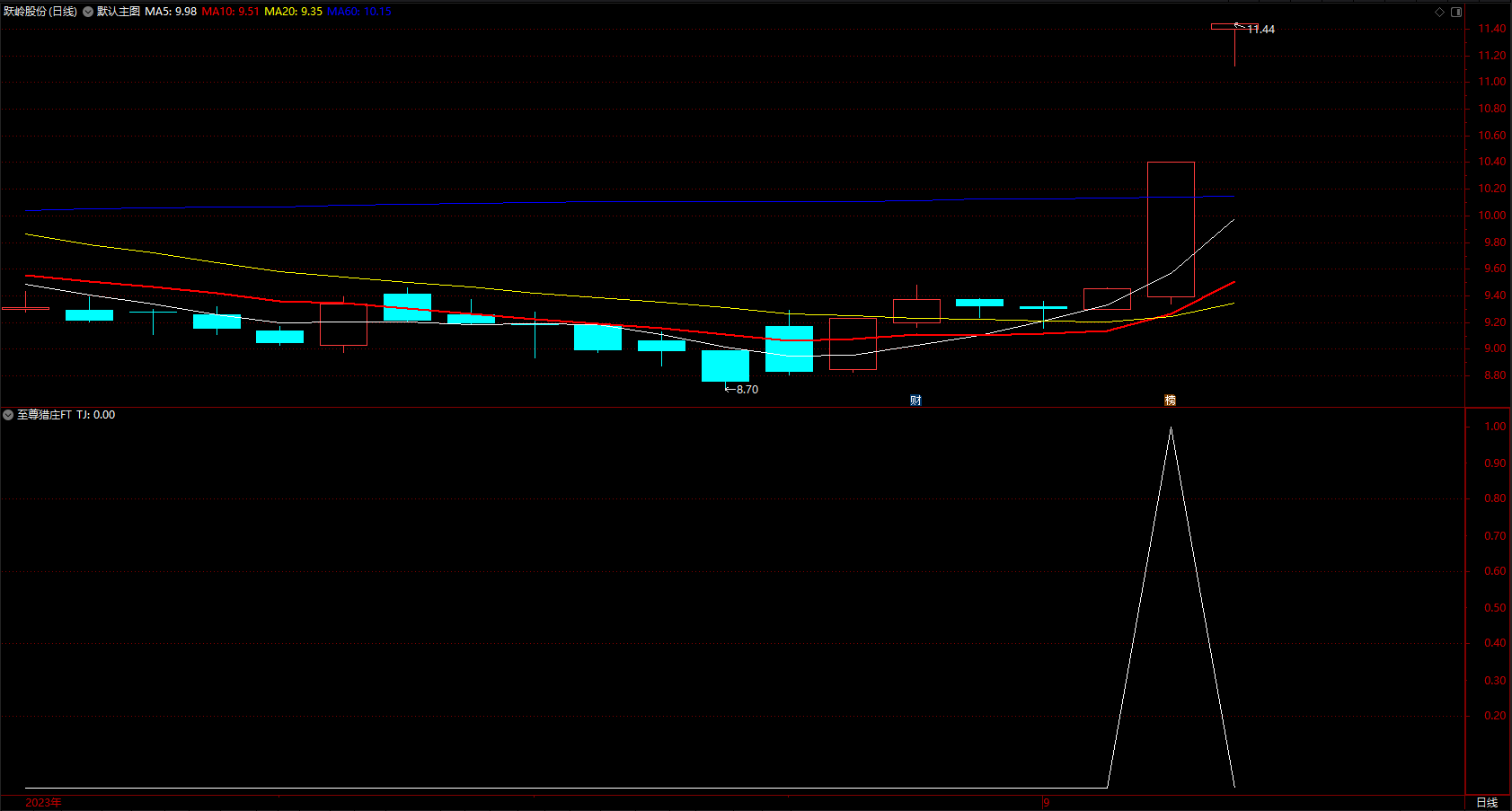
Task: Click the 默认主图 label
Action: [119, 12]
